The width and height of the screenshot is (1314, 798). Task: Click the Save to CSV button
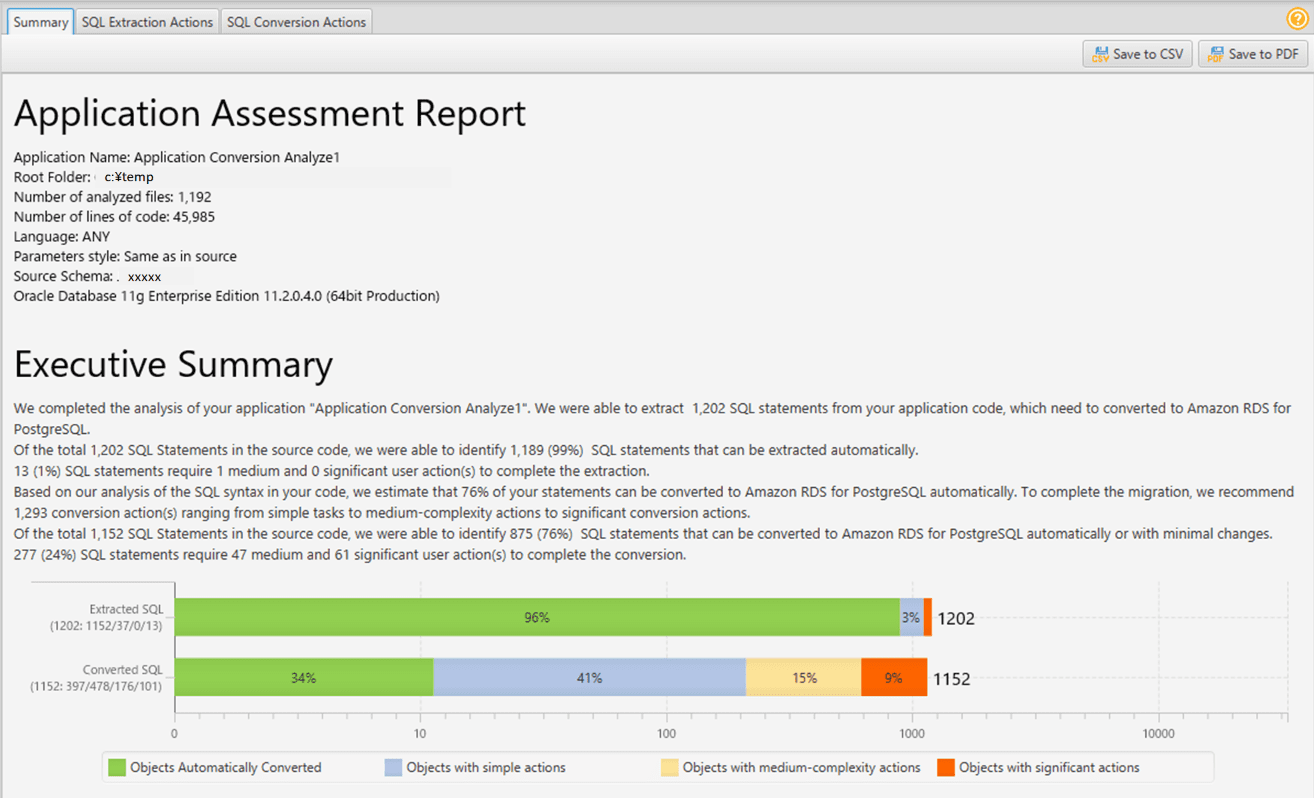1137,54
